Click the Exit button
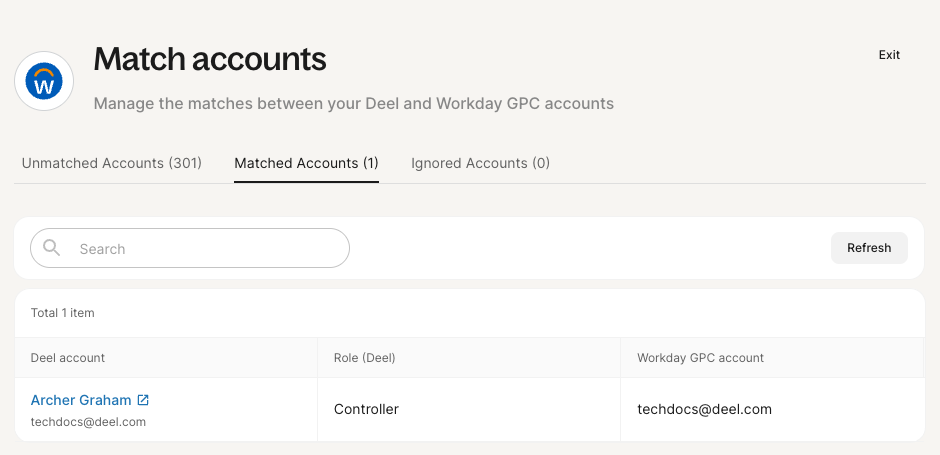Viewport: 940px width, 455px height. click(889, 55)
